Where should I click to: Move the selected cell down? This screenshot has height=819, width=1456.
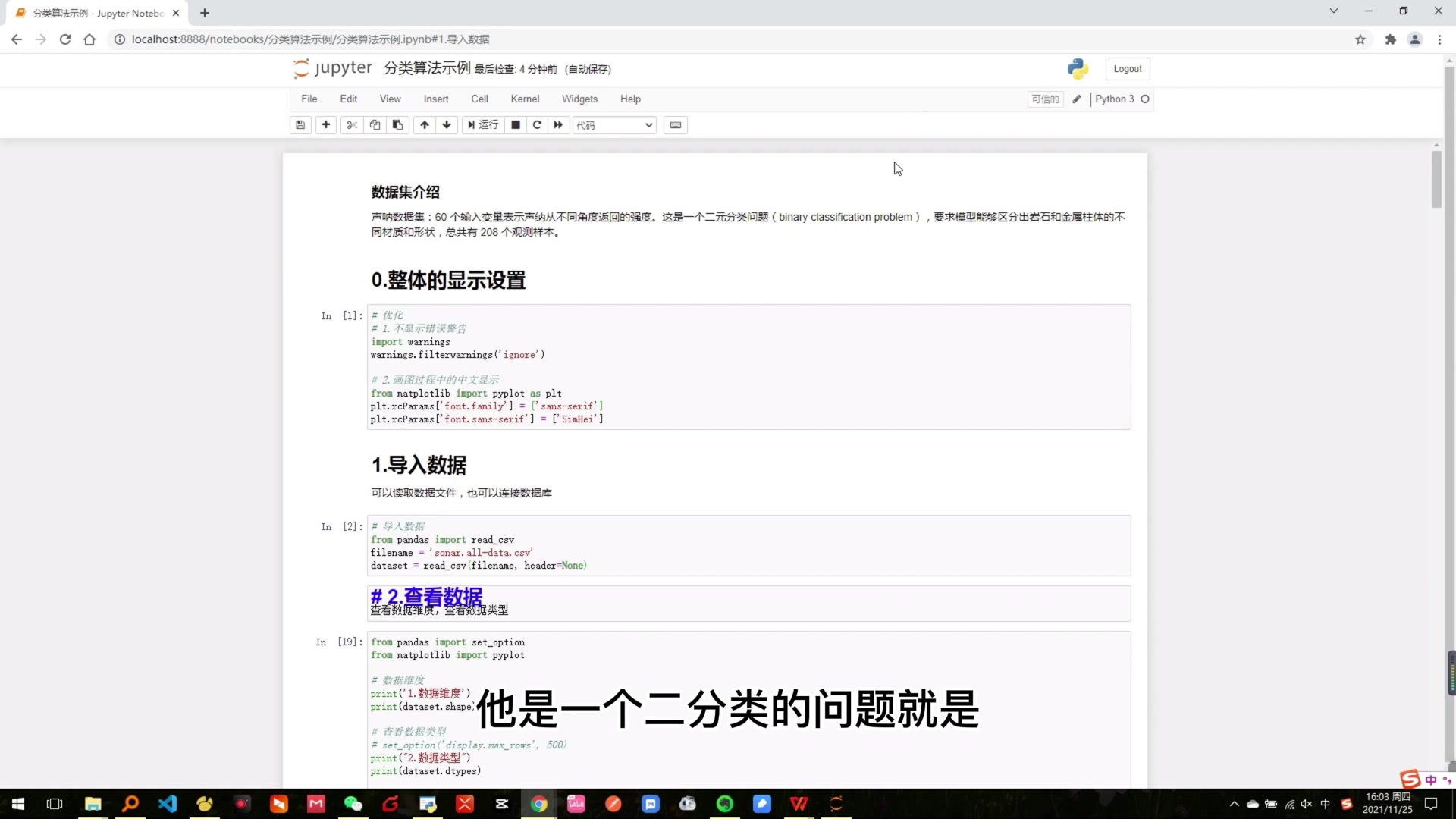pos(447,125)
